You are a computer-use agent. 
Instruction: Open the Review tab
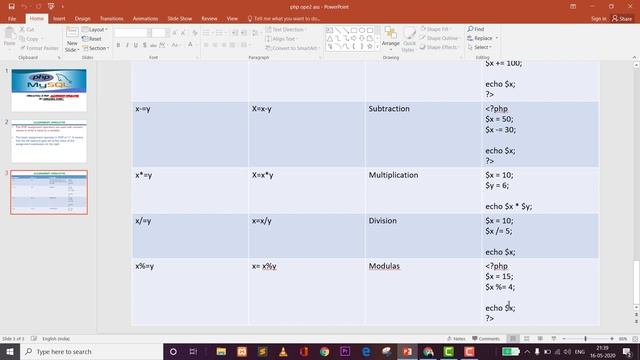point(209,19)
